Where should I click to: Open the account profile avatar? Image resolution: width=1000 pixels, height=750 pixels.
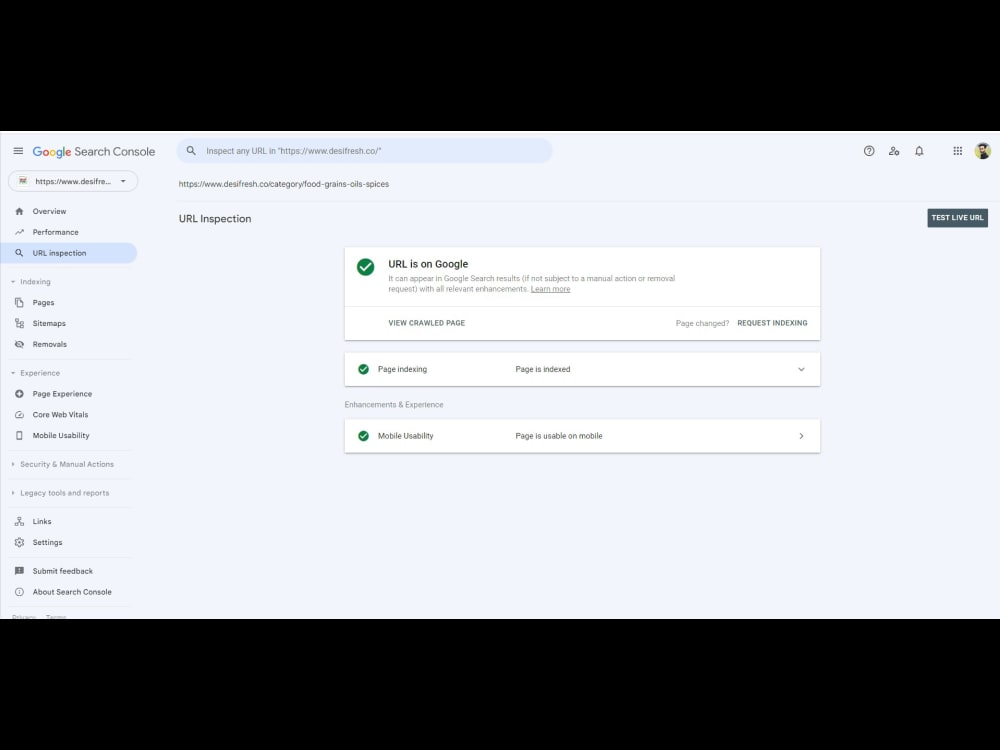[x=983, y=151]
